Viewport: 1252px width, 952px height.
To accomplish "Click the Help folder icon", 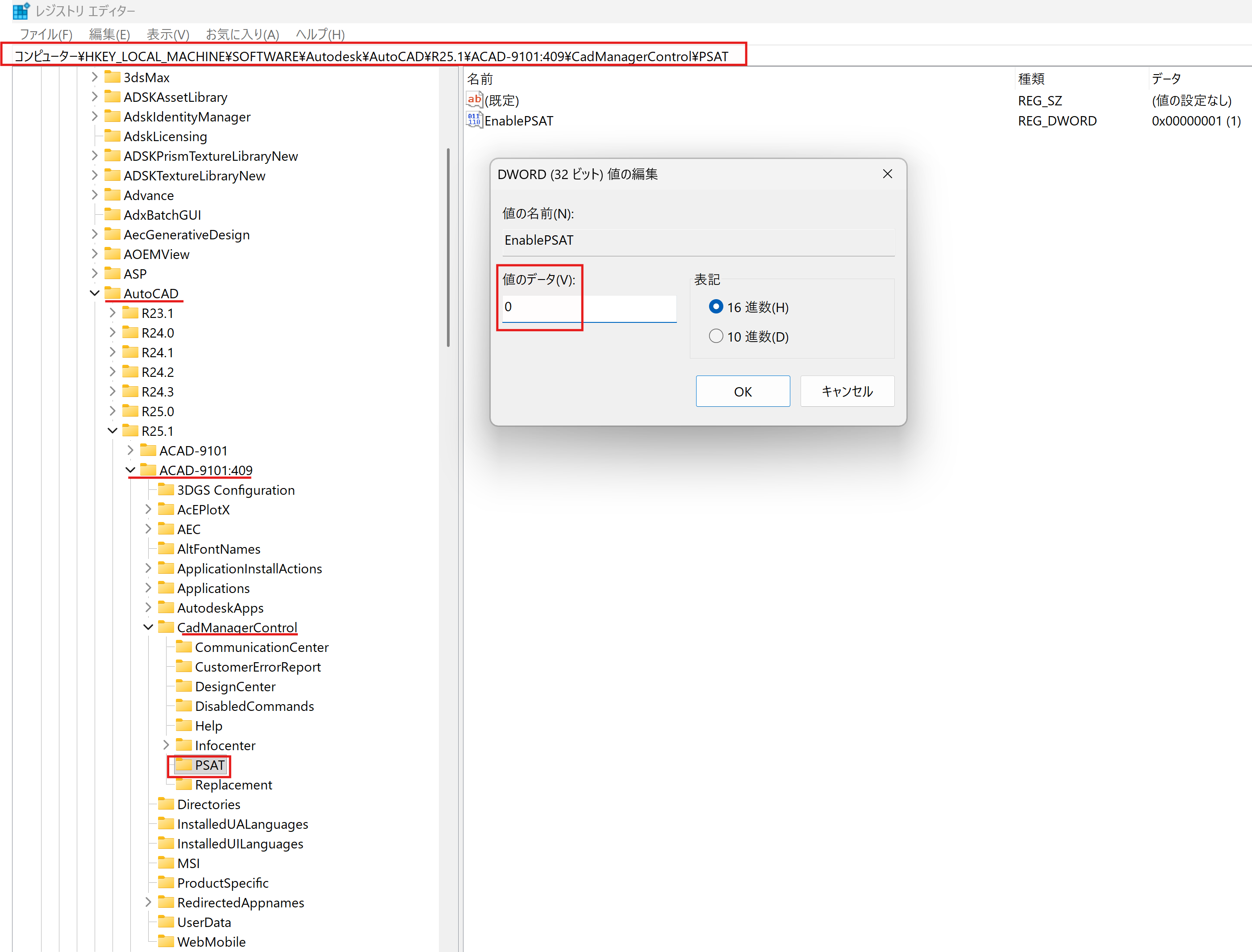I will (184, 725).
